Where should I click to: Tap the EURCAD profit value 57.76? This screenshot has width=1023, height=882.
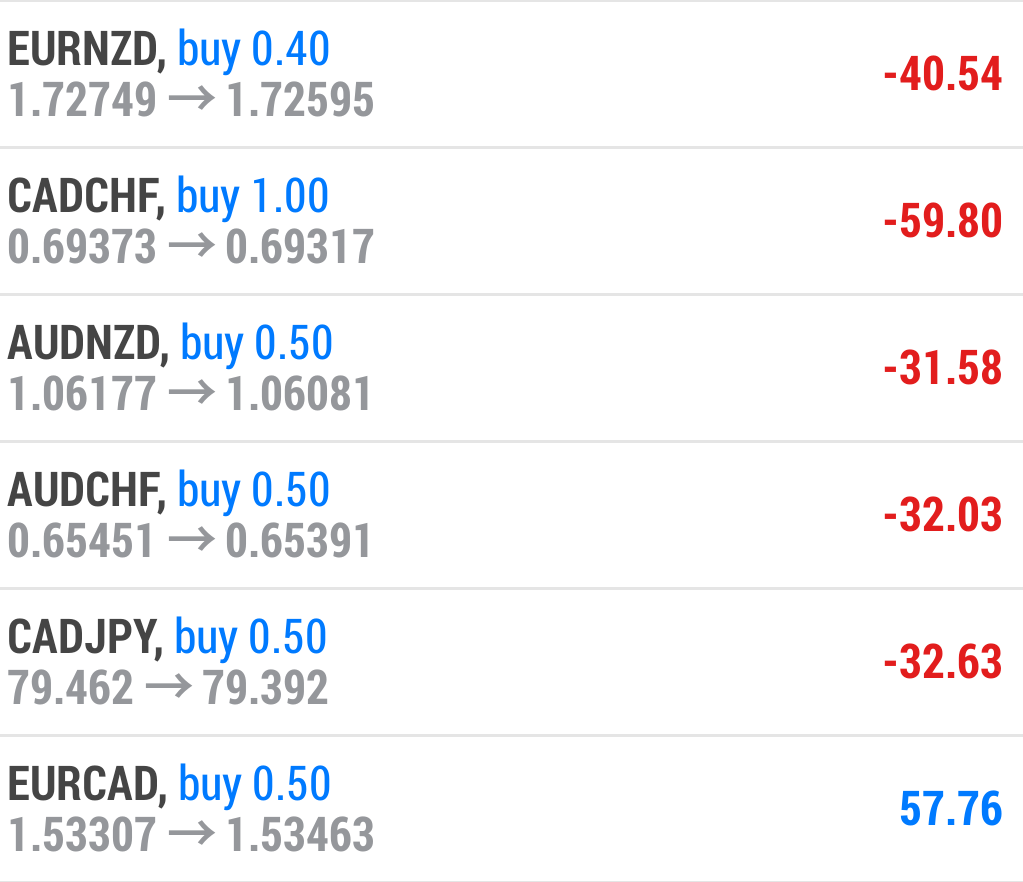tap(950, 808)
